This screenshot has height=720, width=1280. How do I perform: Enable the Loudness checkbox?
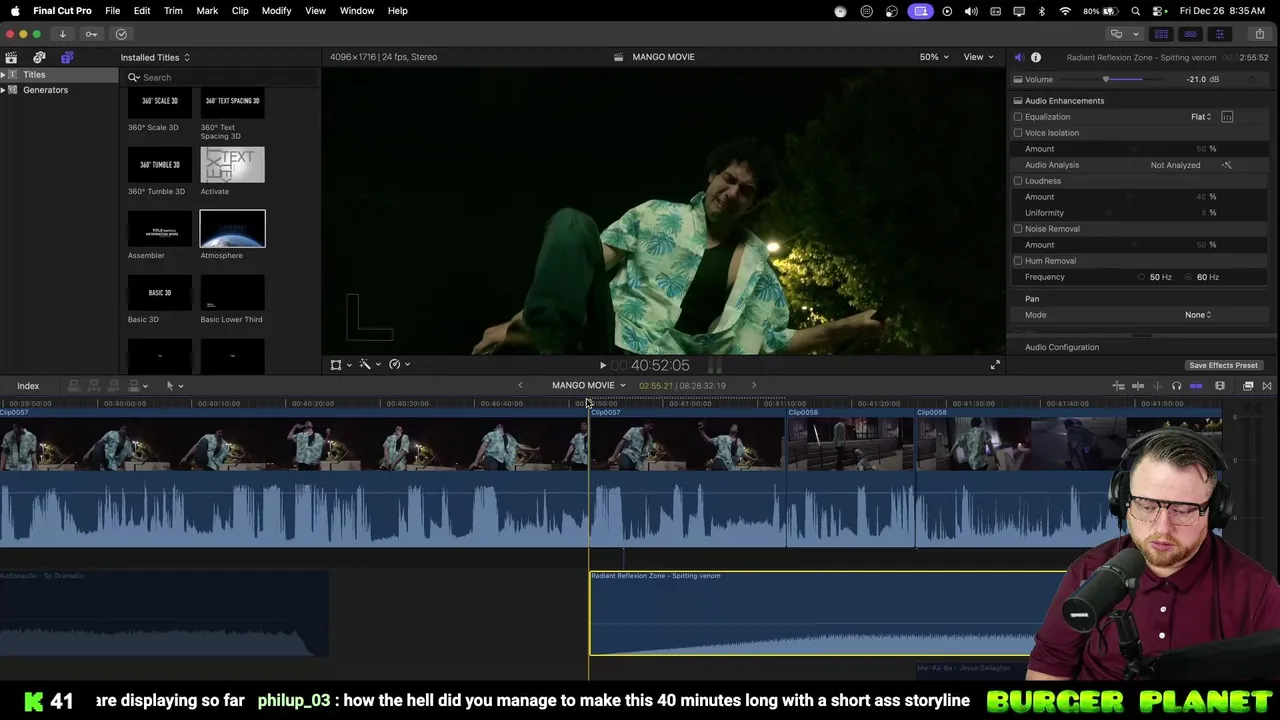click(x=1018, y=181)
